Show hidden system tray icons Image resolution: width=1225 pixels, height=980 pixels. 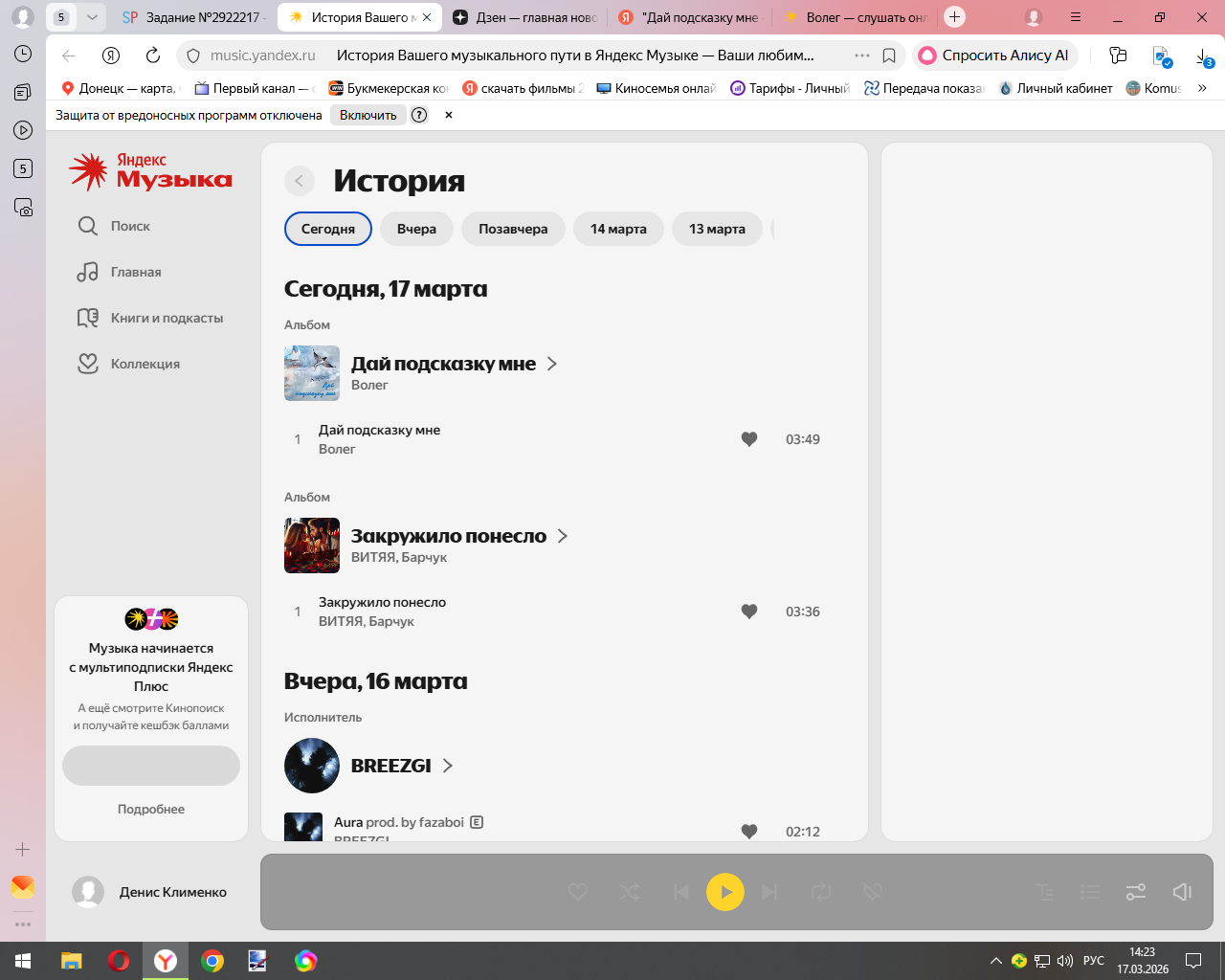click(996, 961)
